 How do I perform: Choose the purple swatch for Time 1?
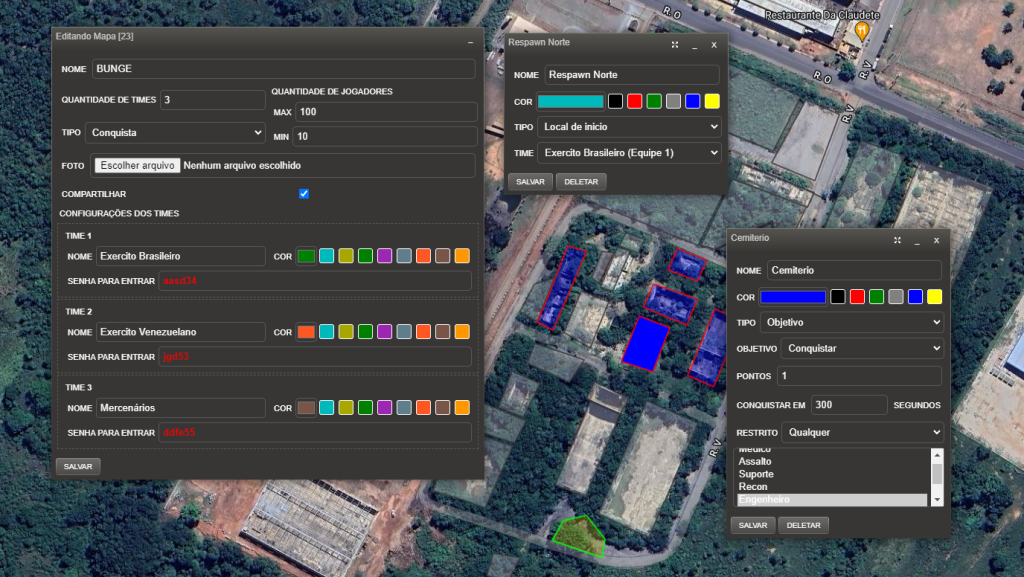384,256
